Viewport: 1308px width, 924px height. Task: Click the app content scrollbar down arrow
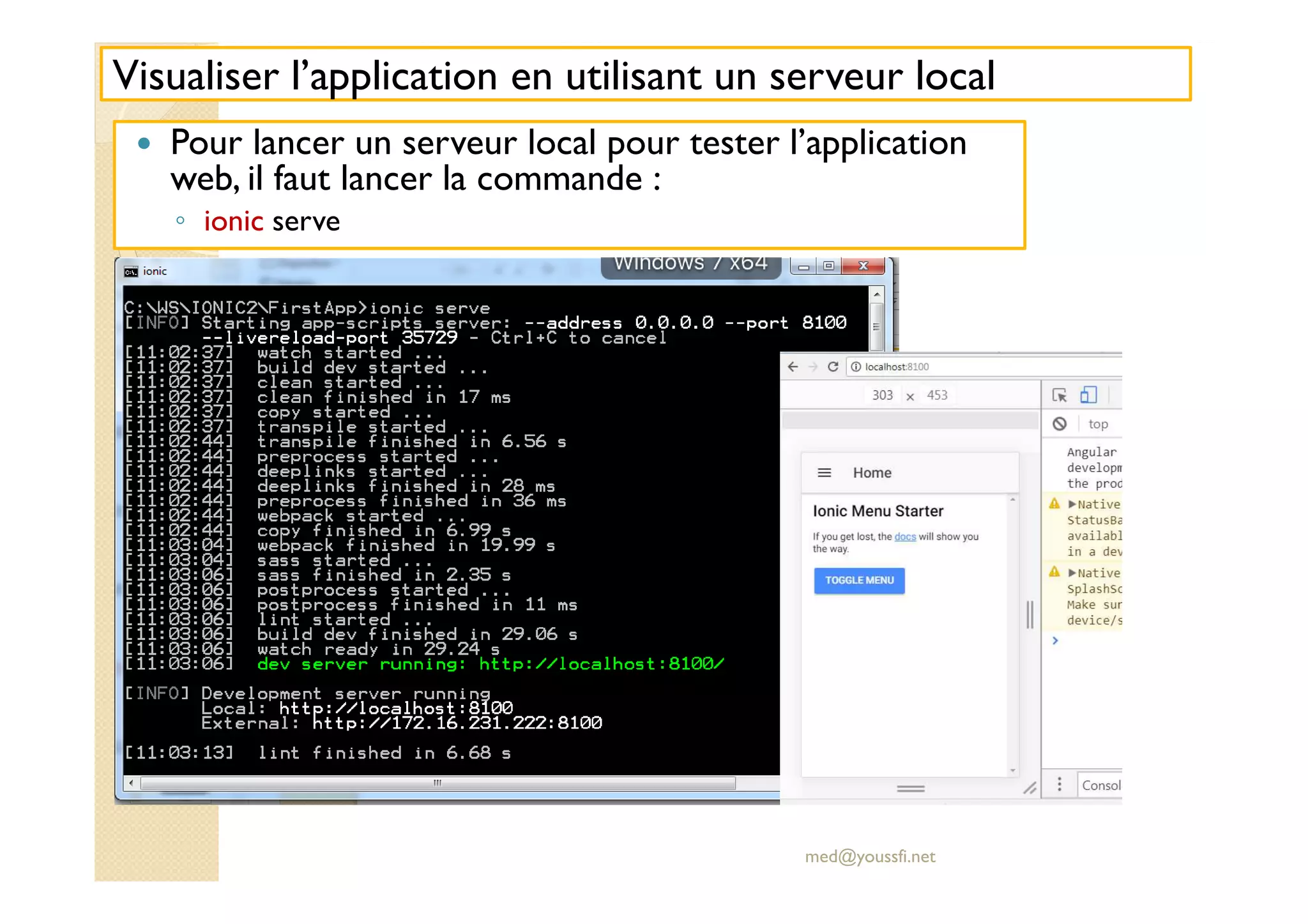click(1012, 771)
